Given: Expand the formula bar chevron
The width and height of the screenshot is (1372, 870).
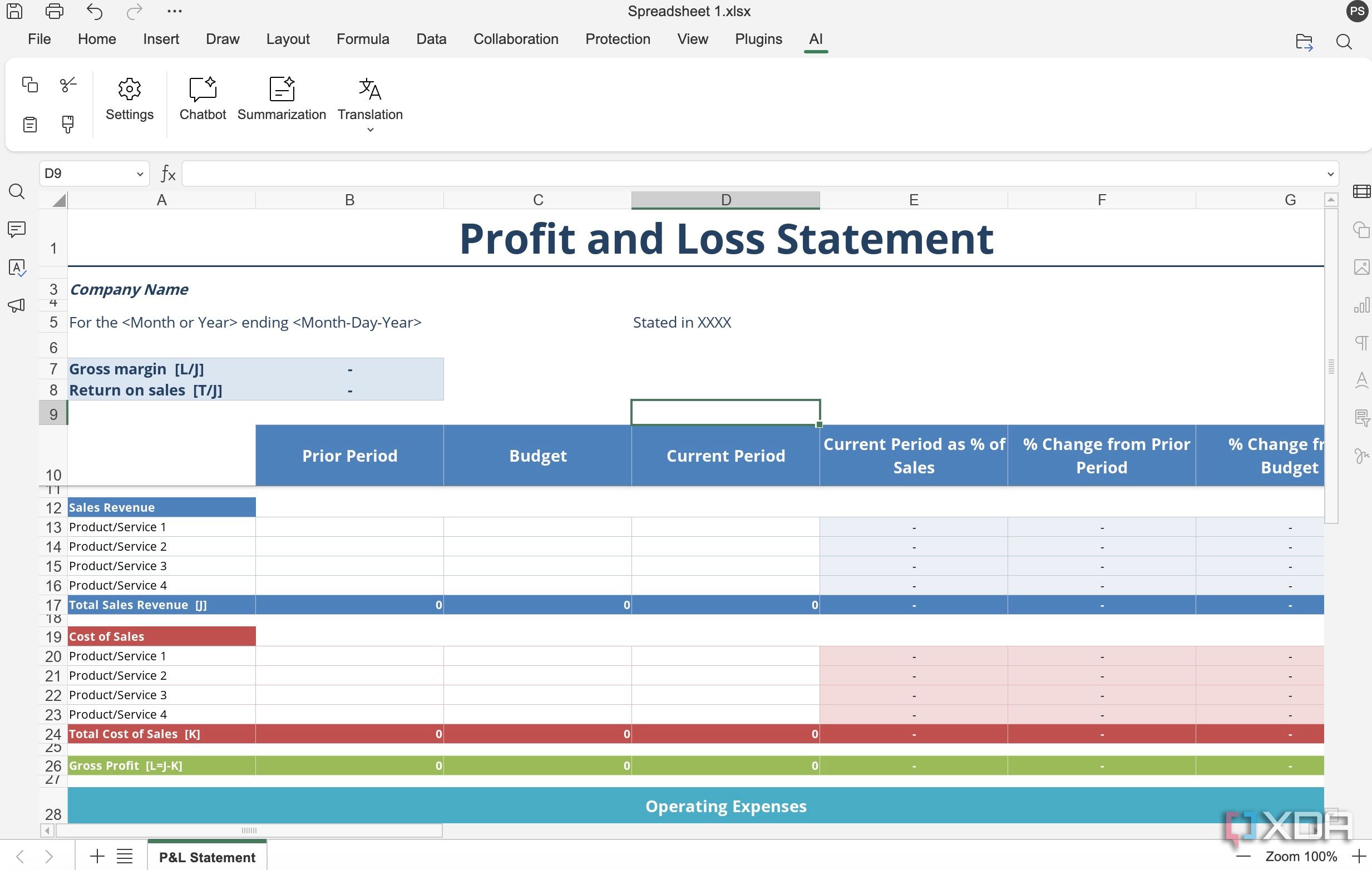Looking at the screenshot, I should (x=1330, y=174).
